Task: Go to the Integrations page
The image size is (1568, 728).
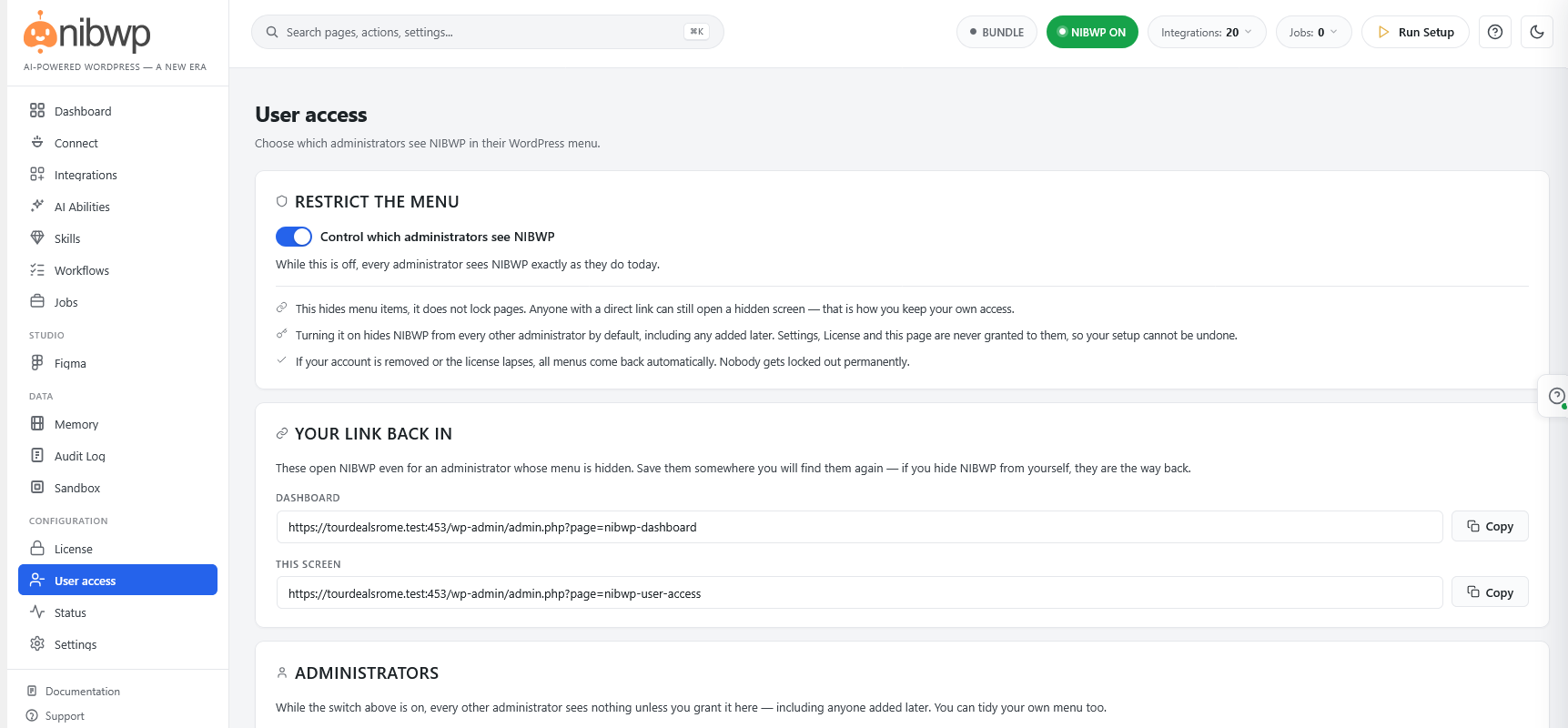Action: tap(117, 175)
